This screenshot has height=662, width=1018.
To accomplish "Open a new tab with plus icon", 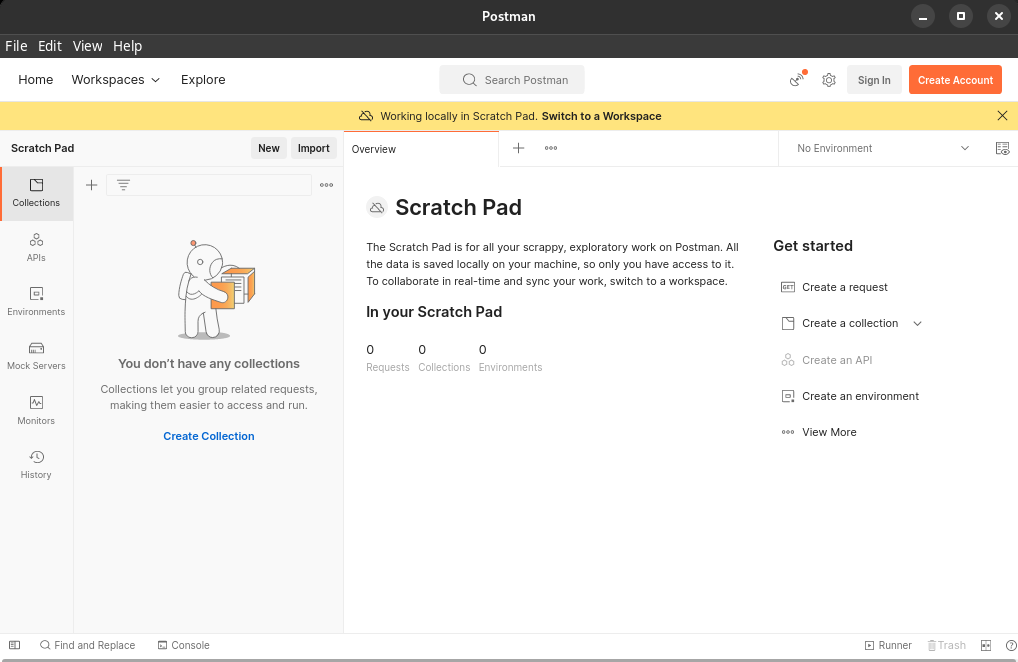I will 518,148.
